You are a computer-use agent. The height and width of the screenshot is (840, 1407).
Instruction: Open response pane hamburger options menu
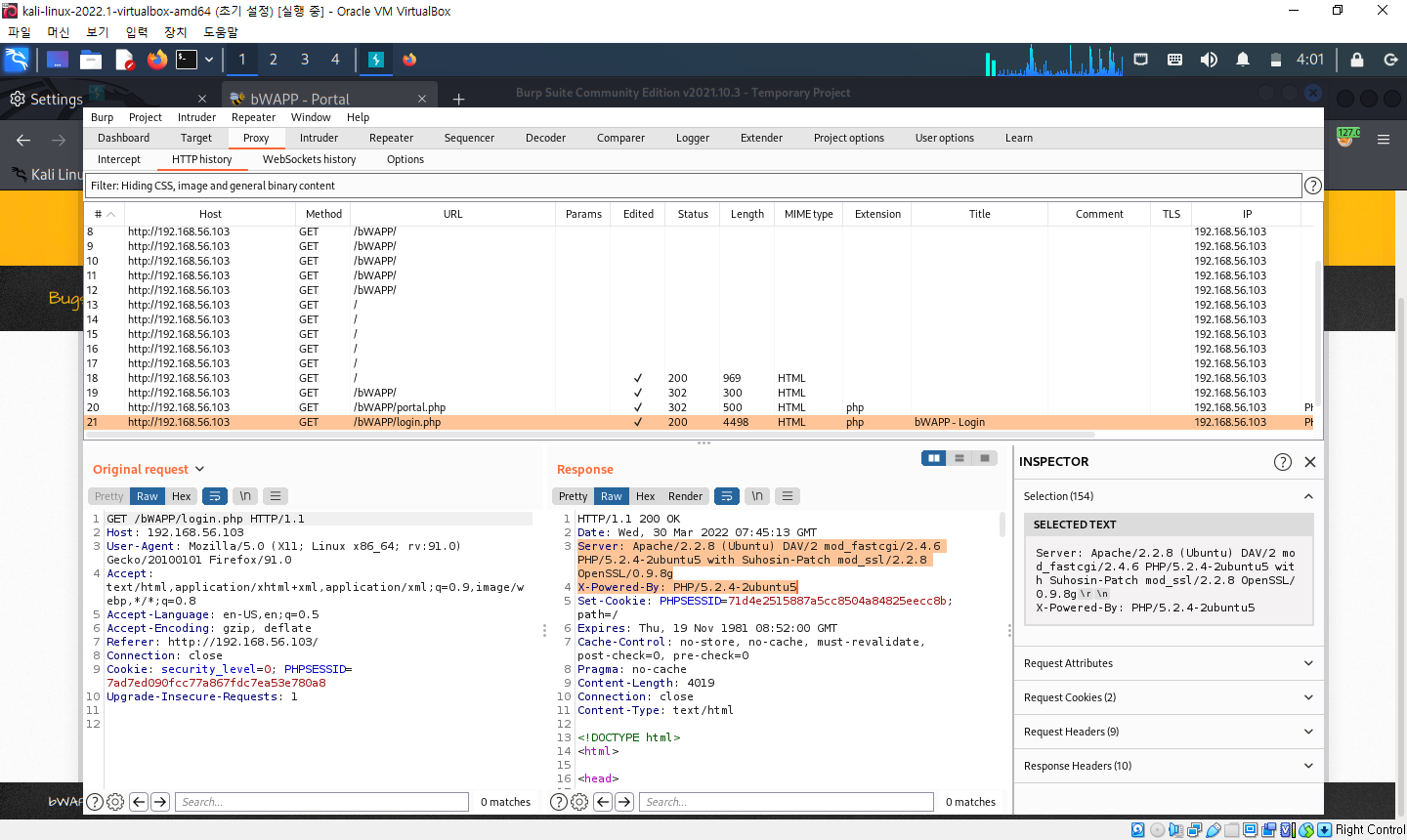788,496
